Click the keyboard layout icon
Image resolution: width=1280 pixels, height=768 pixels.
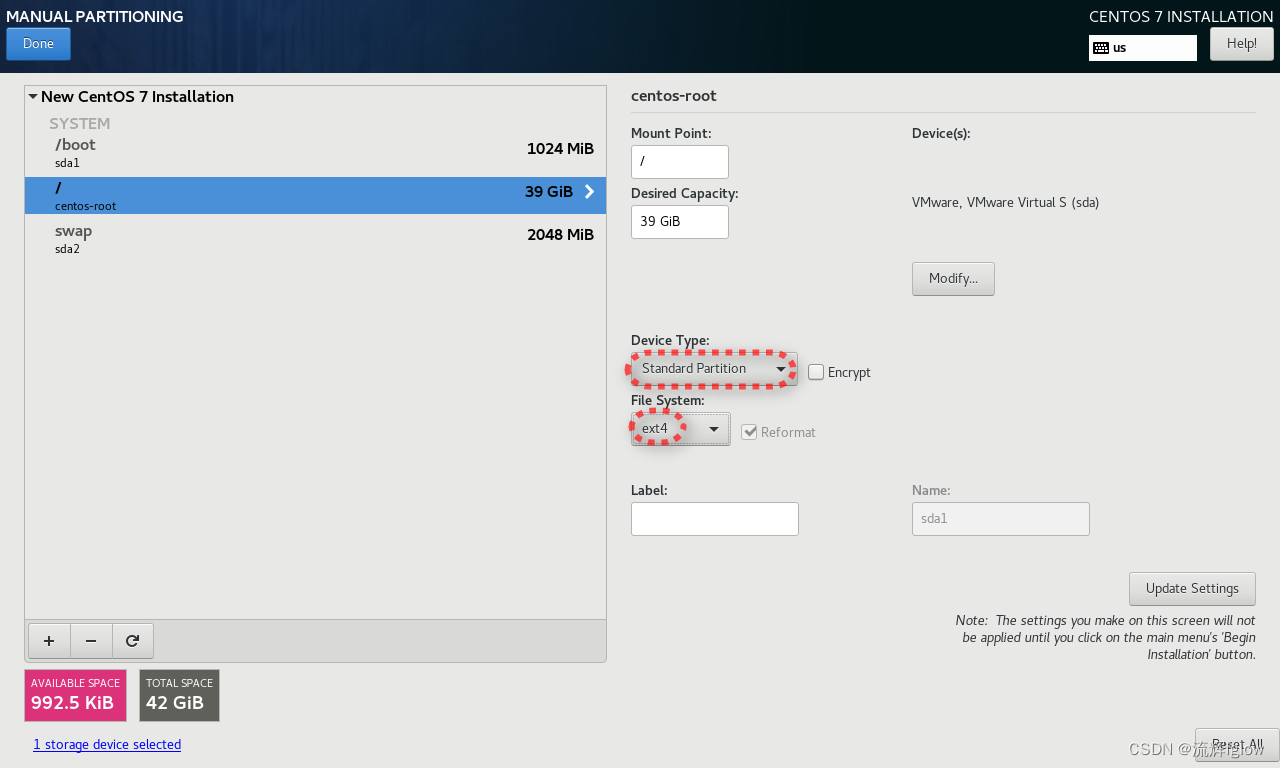(1101, 48)
